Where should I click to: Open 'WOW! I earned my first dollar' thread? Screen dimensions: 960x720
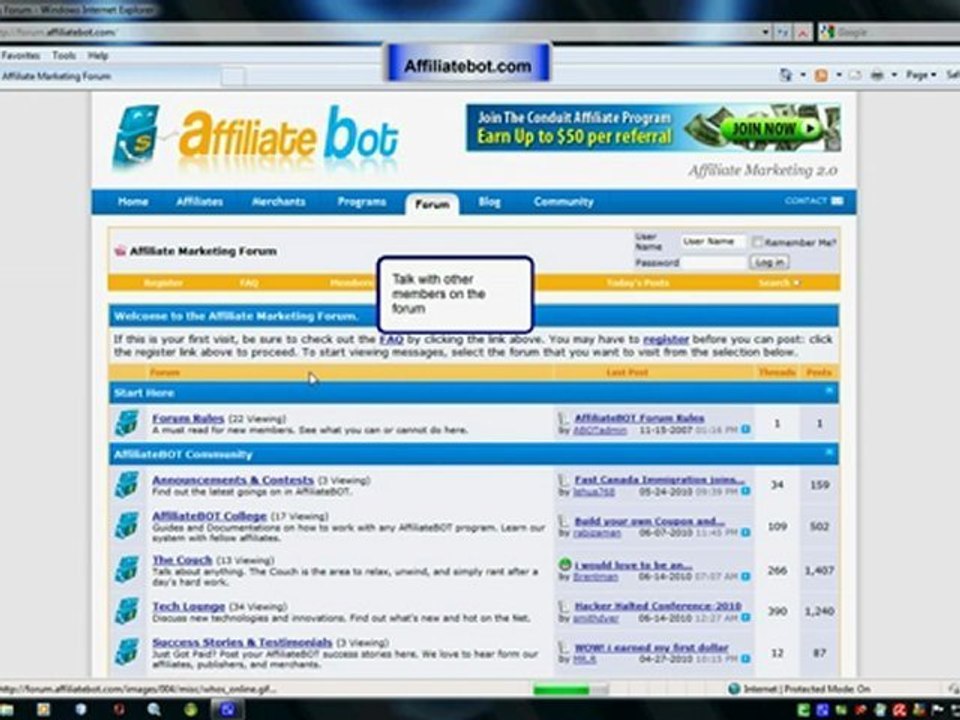pos(651,647)
